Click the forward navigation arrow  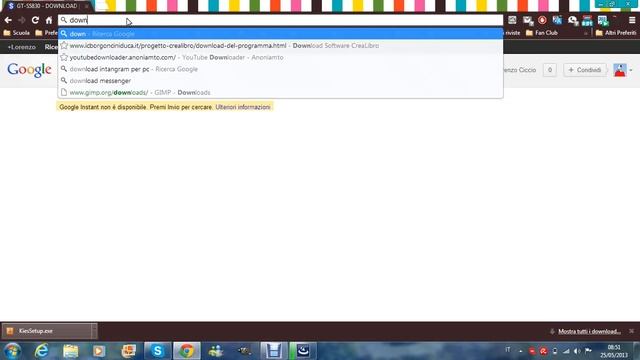[x=22, y=20]
